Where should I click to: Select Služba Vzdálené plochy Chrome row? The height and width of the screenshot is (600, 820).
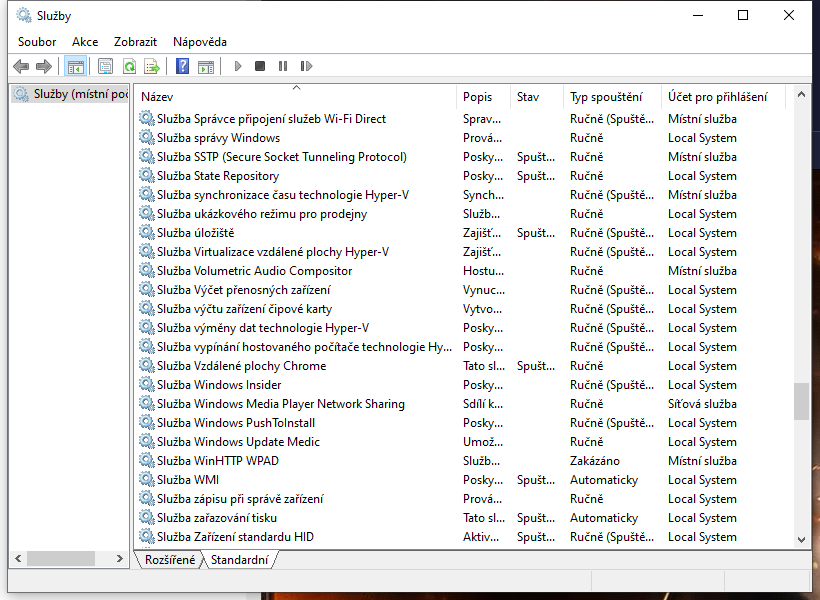(460, 366)
